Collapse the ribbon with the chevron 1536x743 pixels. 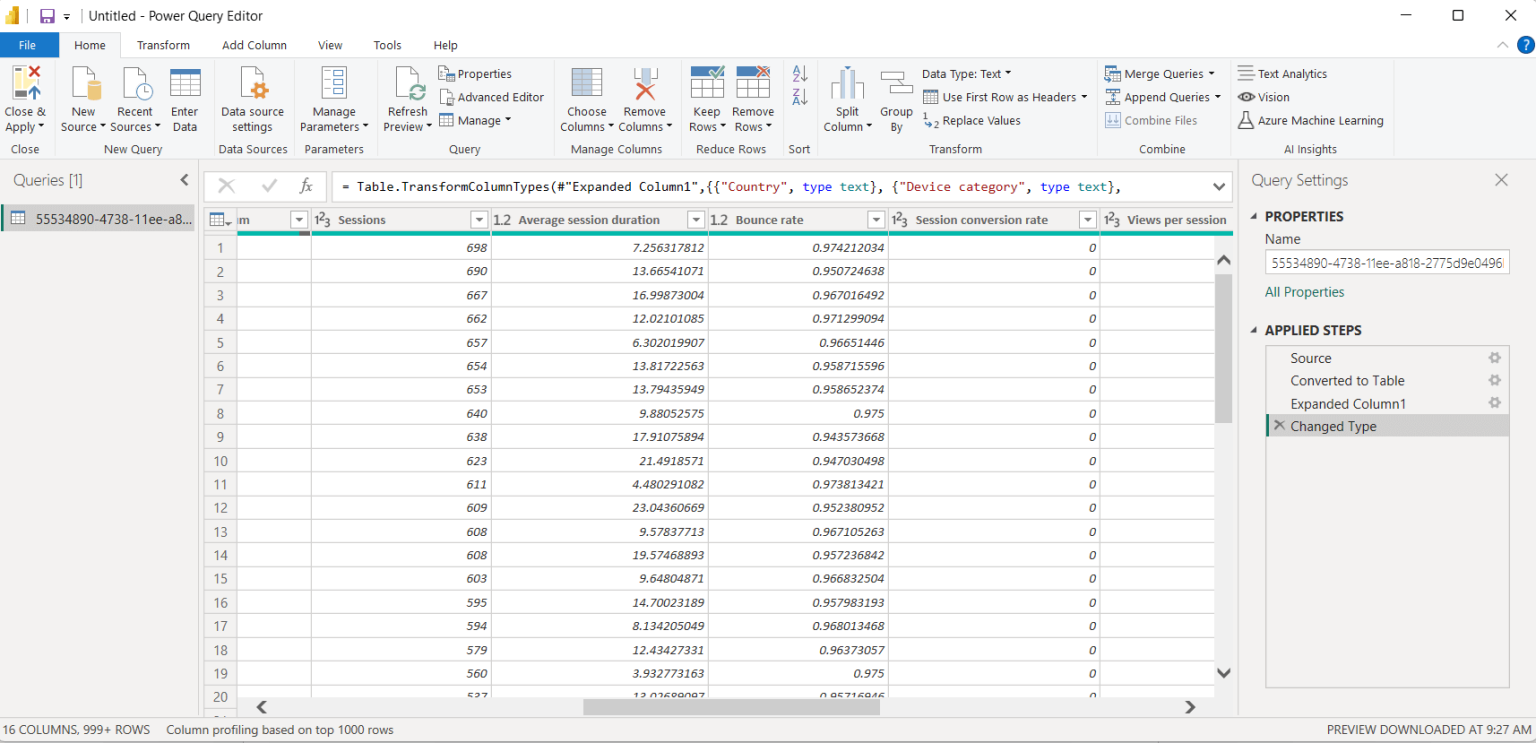pyautogui.click(x=1502, y=44)
